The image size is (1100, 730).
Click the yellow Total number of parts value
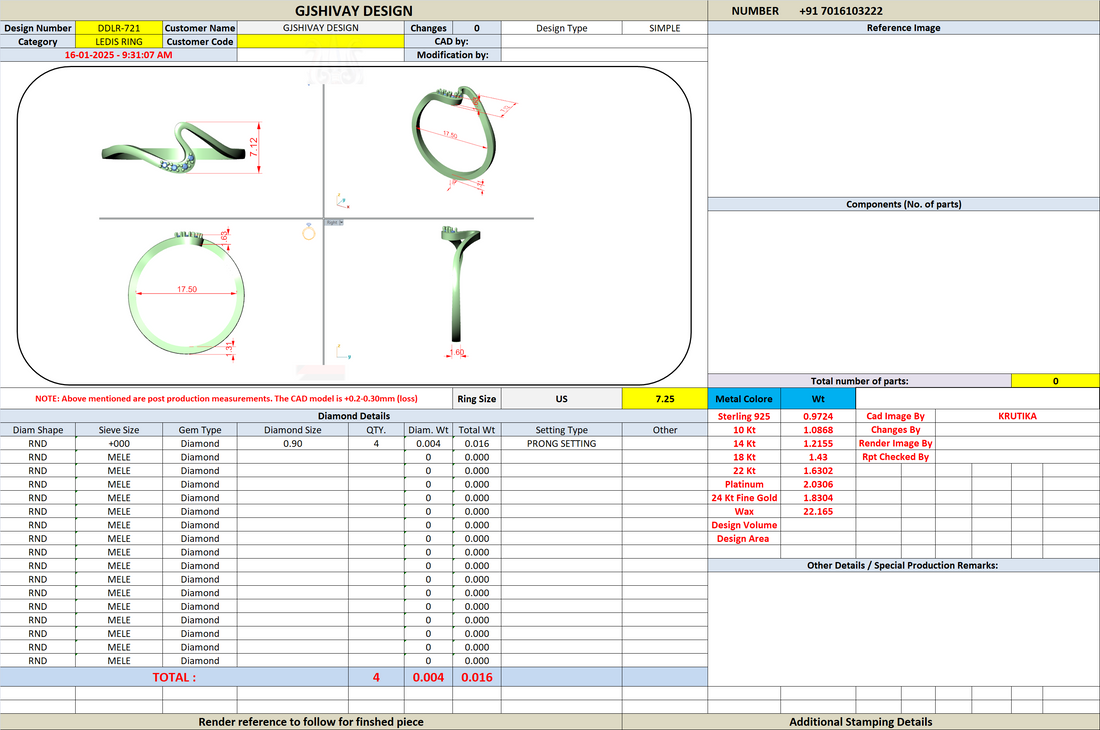click(x=1055, y=381)
